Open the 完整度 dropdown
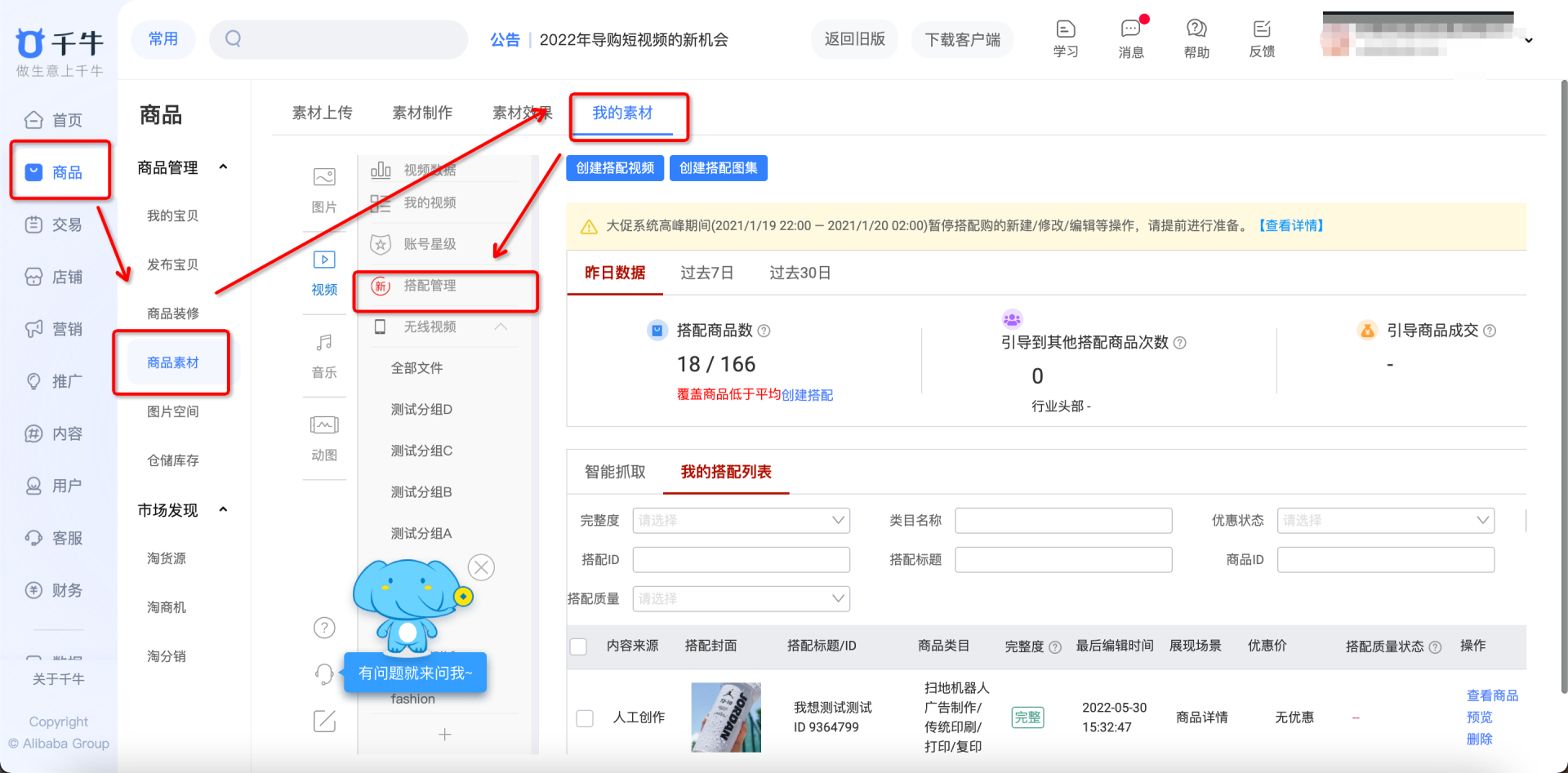The width and height of the screenshot is (1568, 773). pos(741,520)
